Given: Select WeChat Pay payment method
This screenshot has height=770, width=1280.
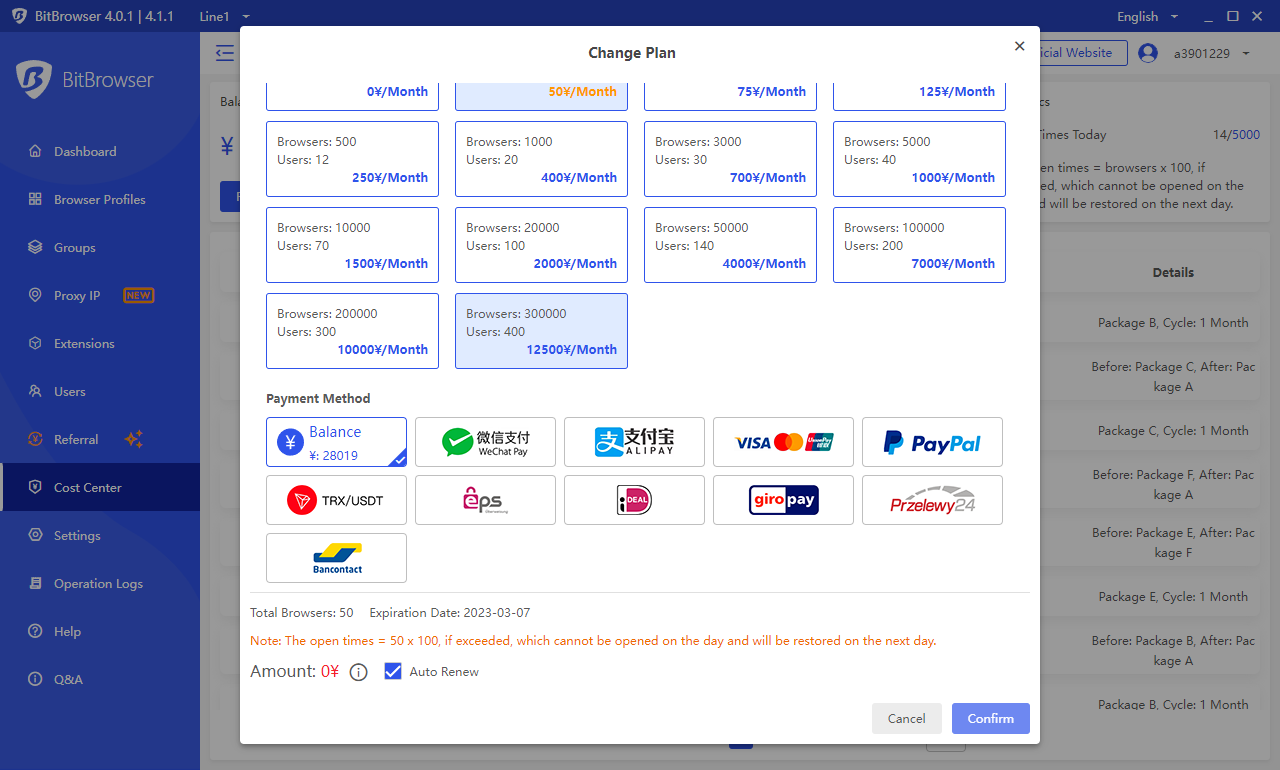Looking at the screenshot, I should [x=485, y=442].
